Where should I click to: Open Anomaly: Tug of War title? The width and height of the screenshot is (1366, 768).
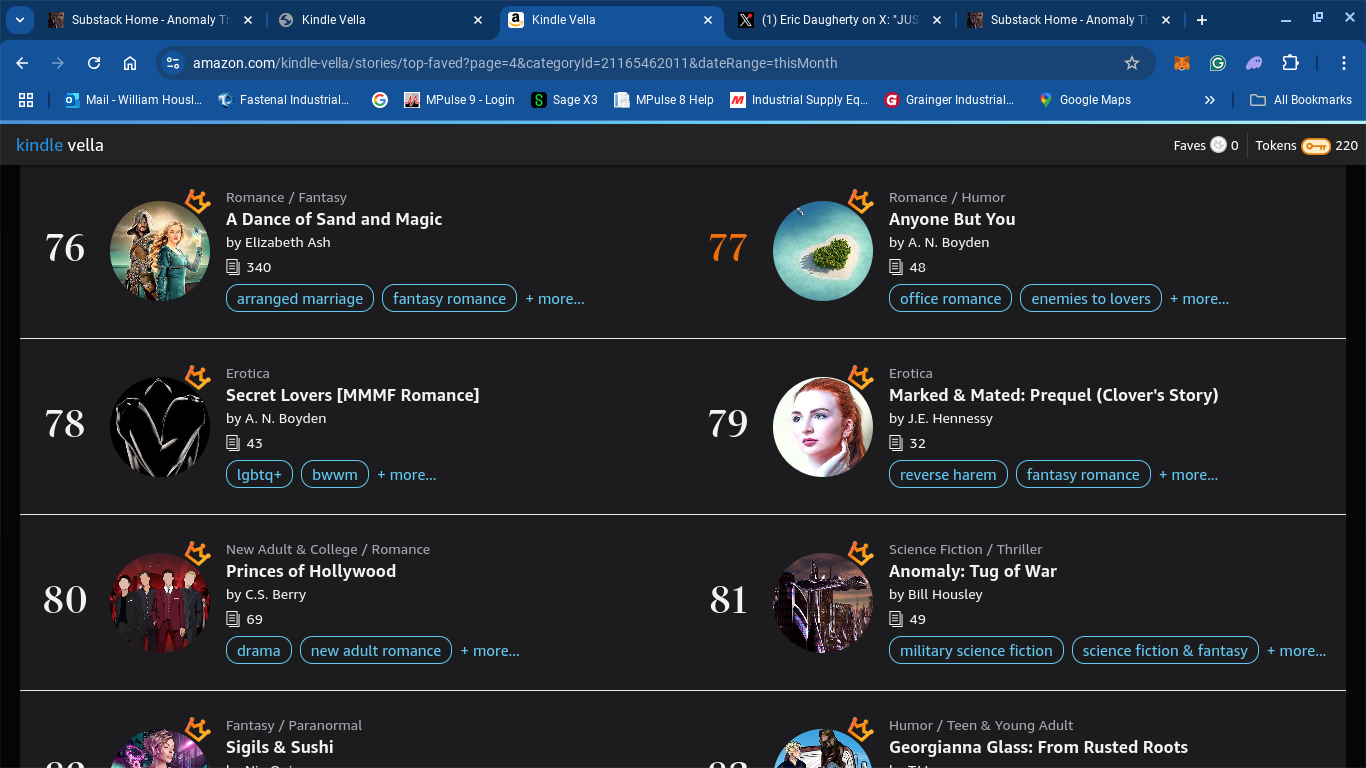coord(973,571)
